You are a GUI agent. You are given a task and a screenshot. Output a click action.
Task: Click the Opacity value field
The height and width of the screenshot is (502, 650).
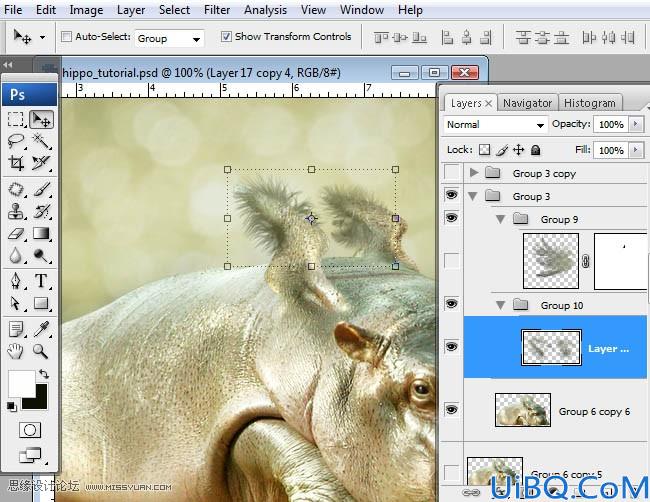[x=611, y=124]
